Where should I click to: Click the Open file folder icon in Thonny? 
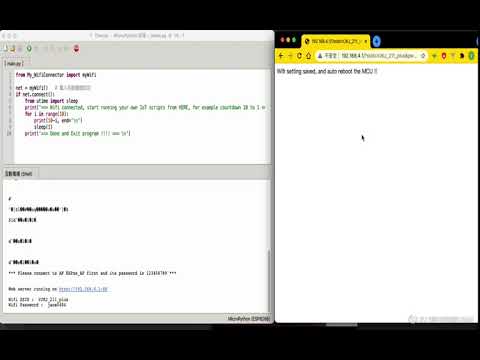pos(13,49)
